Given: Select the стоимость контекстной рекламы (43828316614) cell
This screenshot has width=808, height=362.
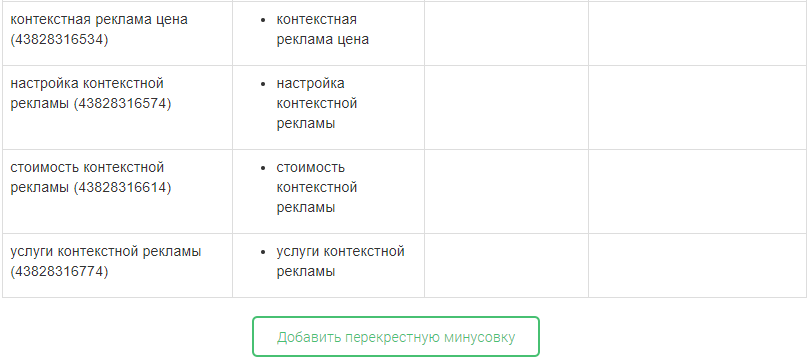Looking at the screenshot, I should click(x=117, y=191).
